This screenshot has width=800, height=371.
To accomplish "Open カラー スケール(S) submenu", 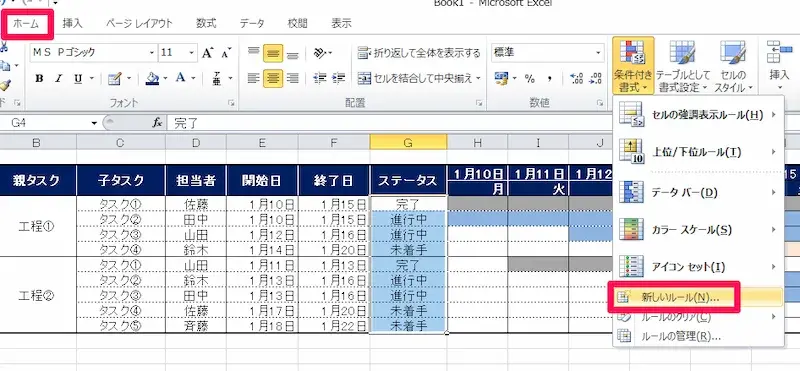I will (698, 230).
